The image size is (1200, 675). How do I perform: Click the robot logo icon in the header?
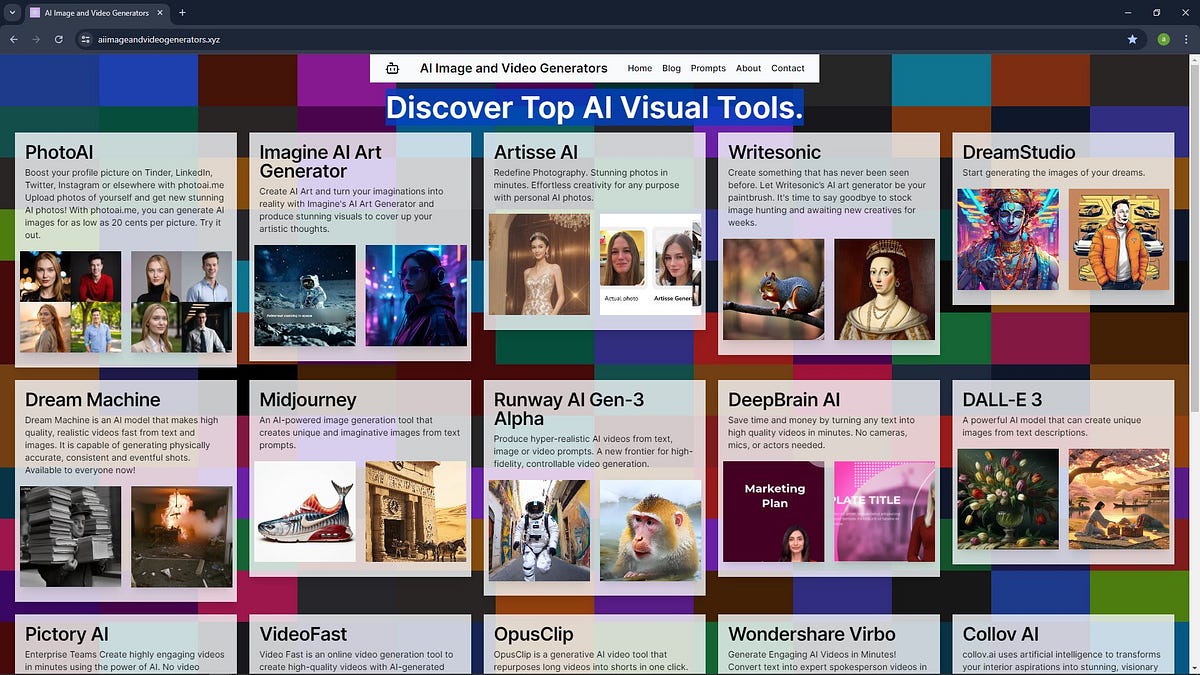pos(392,68)
